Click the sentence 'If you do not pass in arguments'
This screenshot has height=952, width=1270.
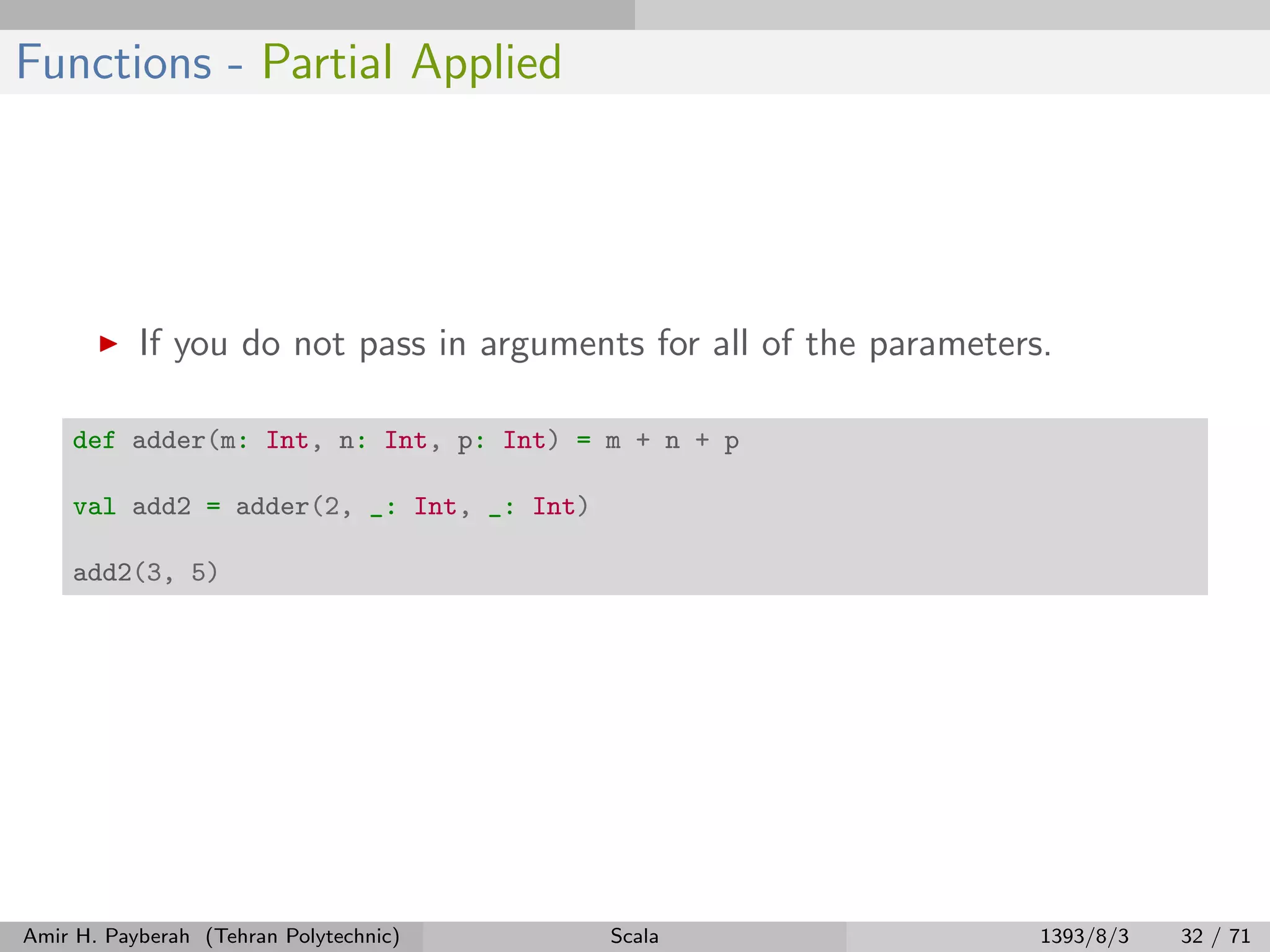[x=595, y=343]
